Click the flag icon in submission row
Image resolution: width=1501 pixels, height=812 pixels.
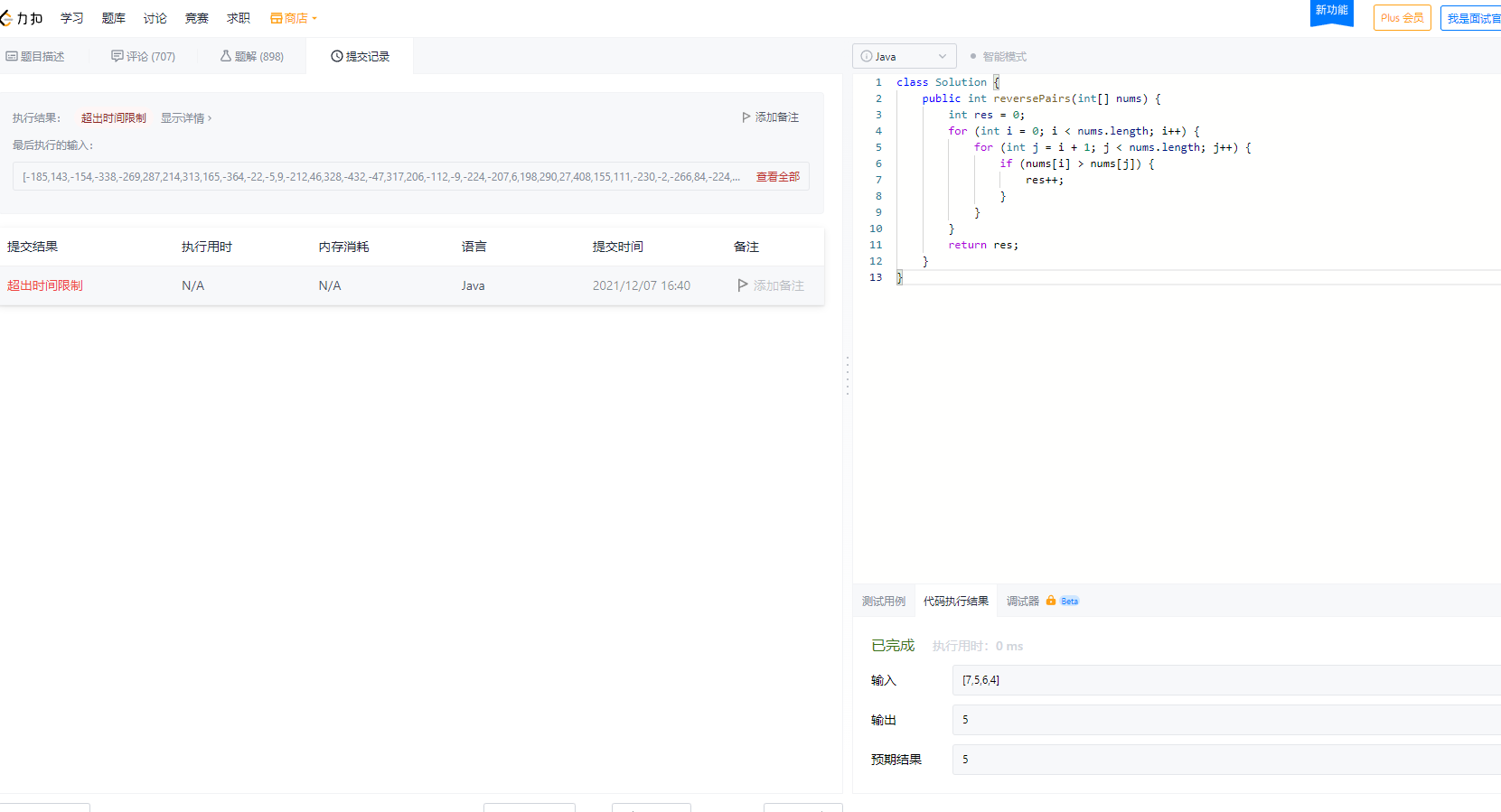point(743,285)
